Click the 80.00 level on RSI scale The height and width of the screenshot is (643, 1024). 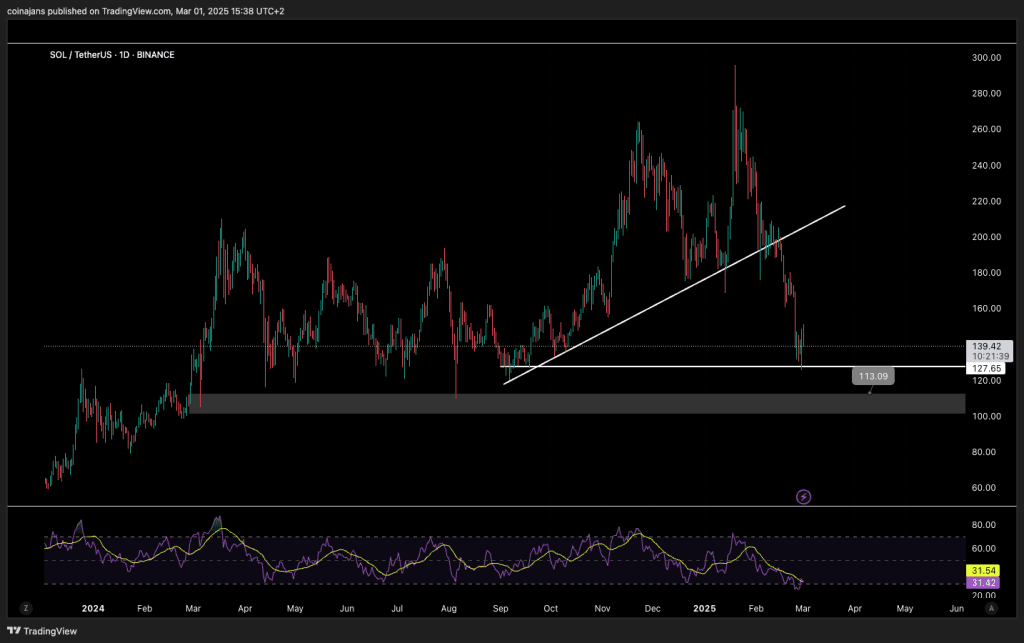(x=984, y=525)
